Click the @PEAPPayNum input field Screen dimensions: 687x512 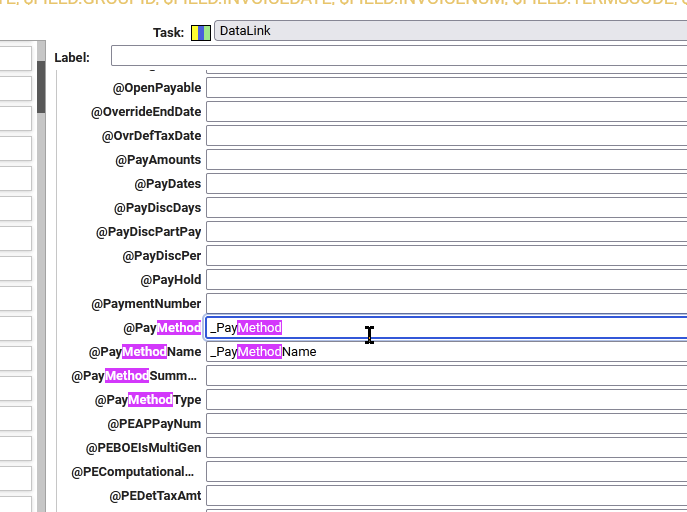click(446, 424)
